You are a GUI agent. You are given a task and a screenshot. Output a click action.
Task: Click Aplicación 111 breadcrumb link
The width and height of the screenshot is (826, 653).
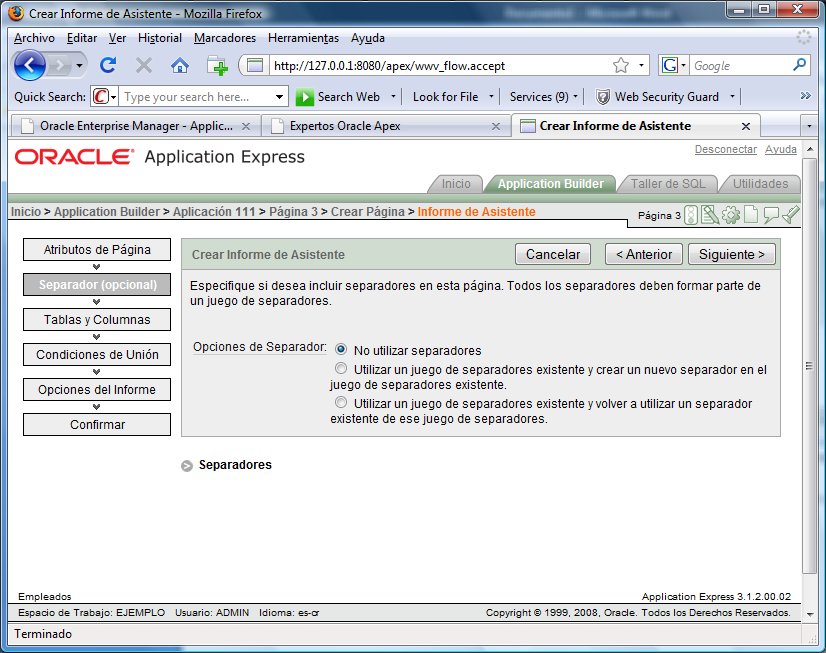[x=214, y=212]
